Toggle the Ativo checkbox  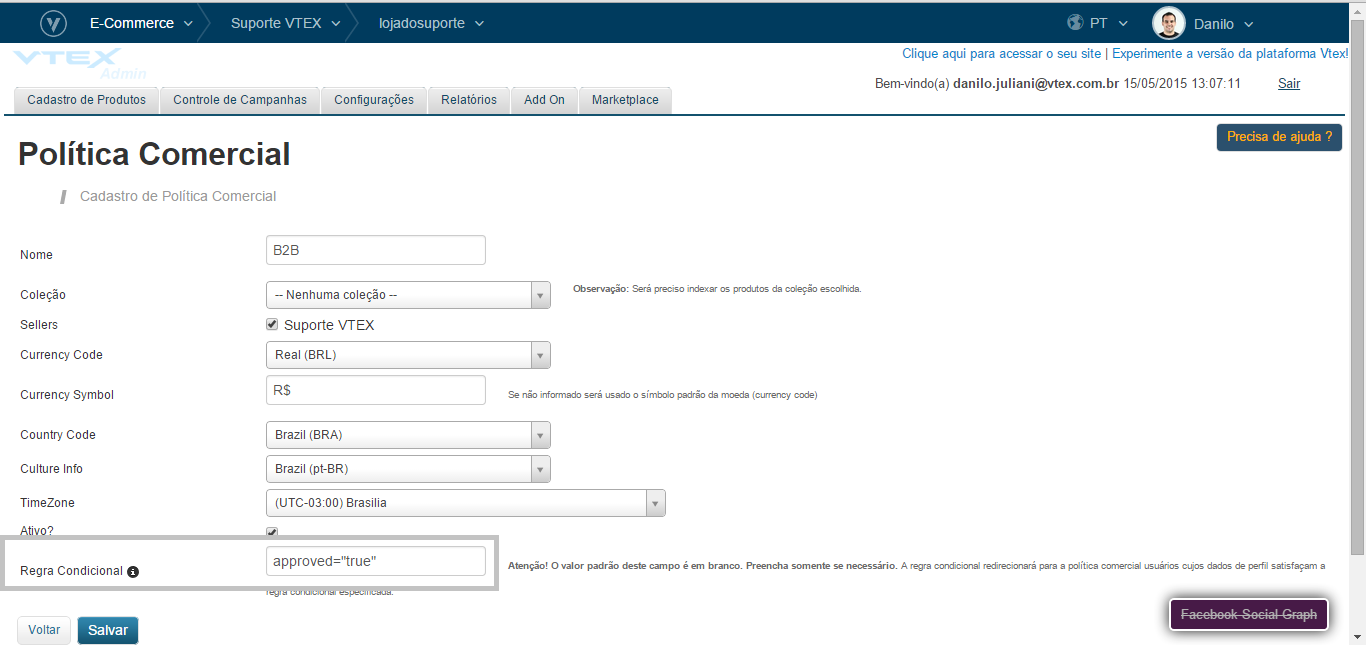[x=272, y=532]
